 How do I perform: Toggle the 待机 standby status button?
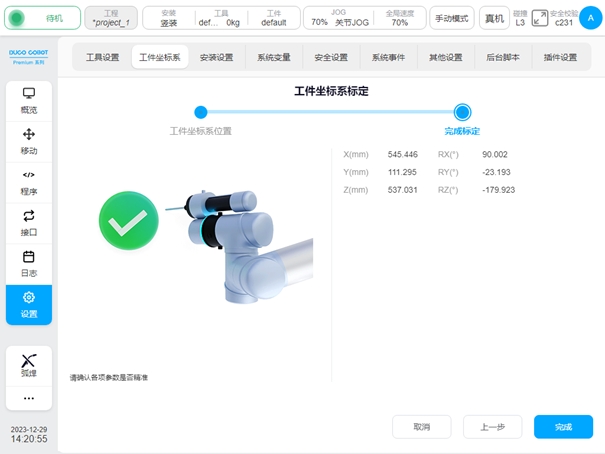(44, 18)
